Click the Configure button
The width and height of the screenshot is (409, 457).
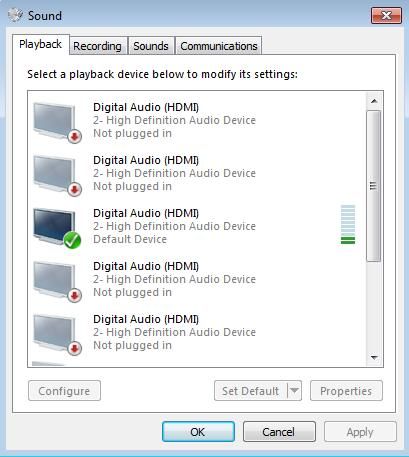[x=64, y=391]
